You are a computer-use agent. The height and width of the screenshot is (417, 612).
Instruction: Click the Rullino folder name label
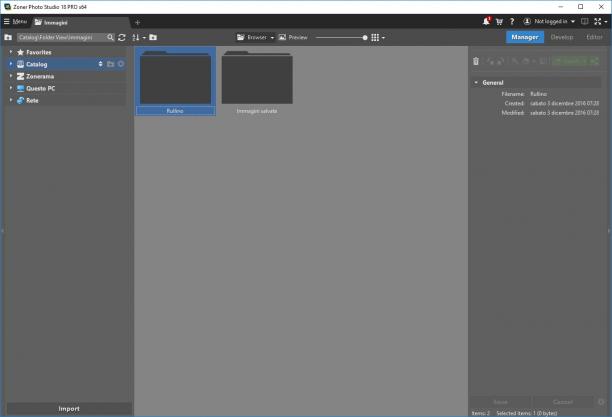(x=175, y=111)
